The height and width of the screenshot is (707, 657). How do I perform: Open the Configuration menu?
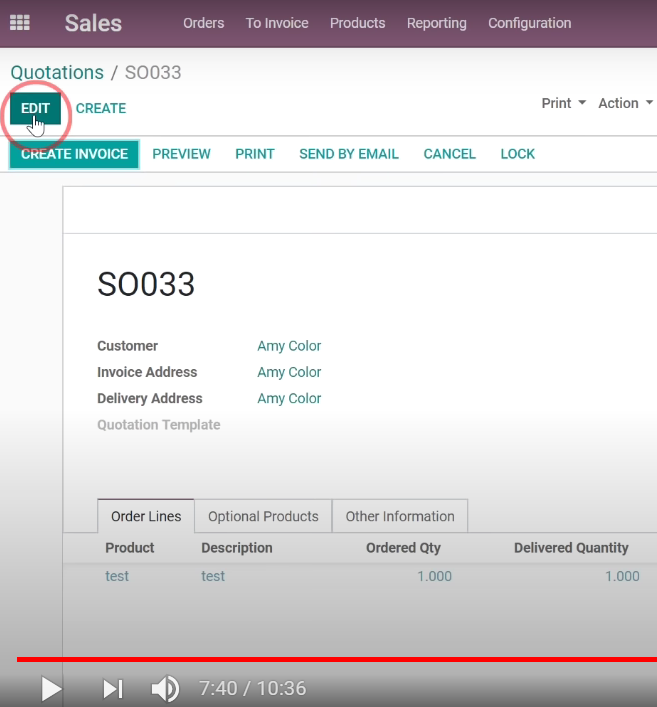[x=529, y=23]
